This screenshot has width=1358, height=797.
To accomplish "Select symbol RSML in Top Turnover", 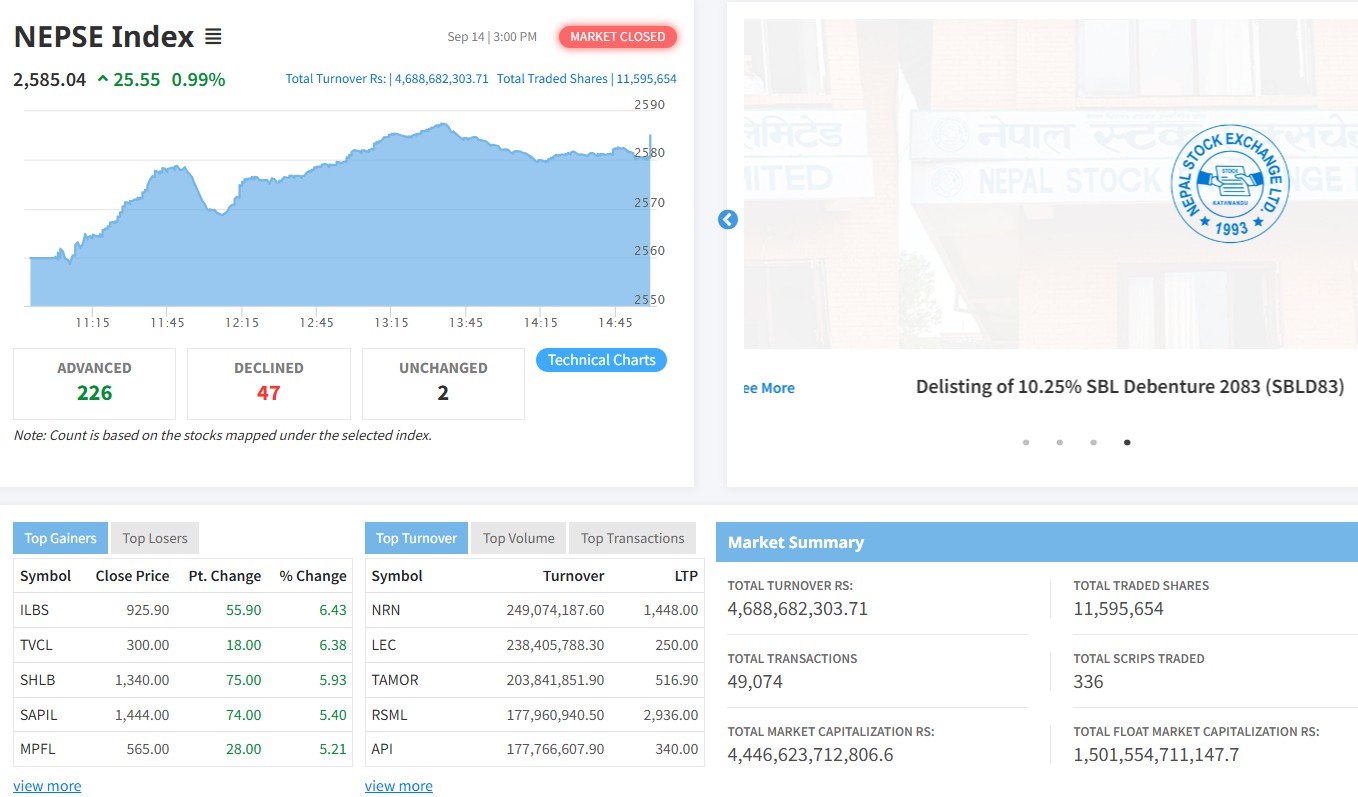I will [x=390, y=715].
